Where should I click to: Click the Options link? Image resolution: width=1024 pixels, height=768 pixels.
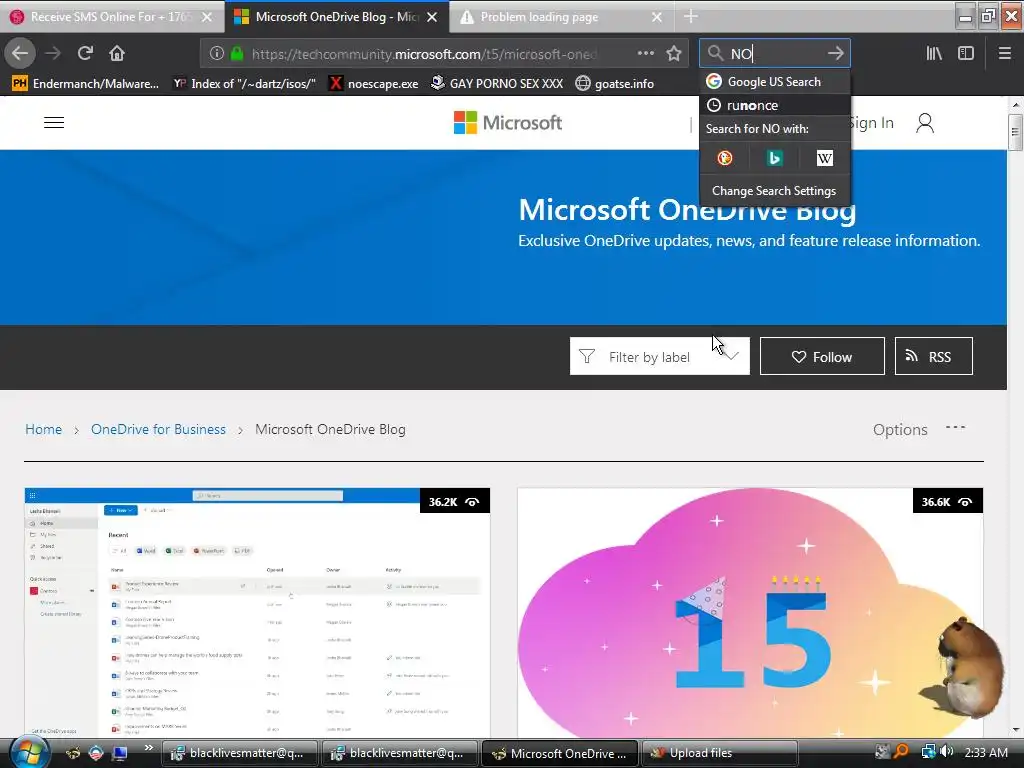pos(900,430)
